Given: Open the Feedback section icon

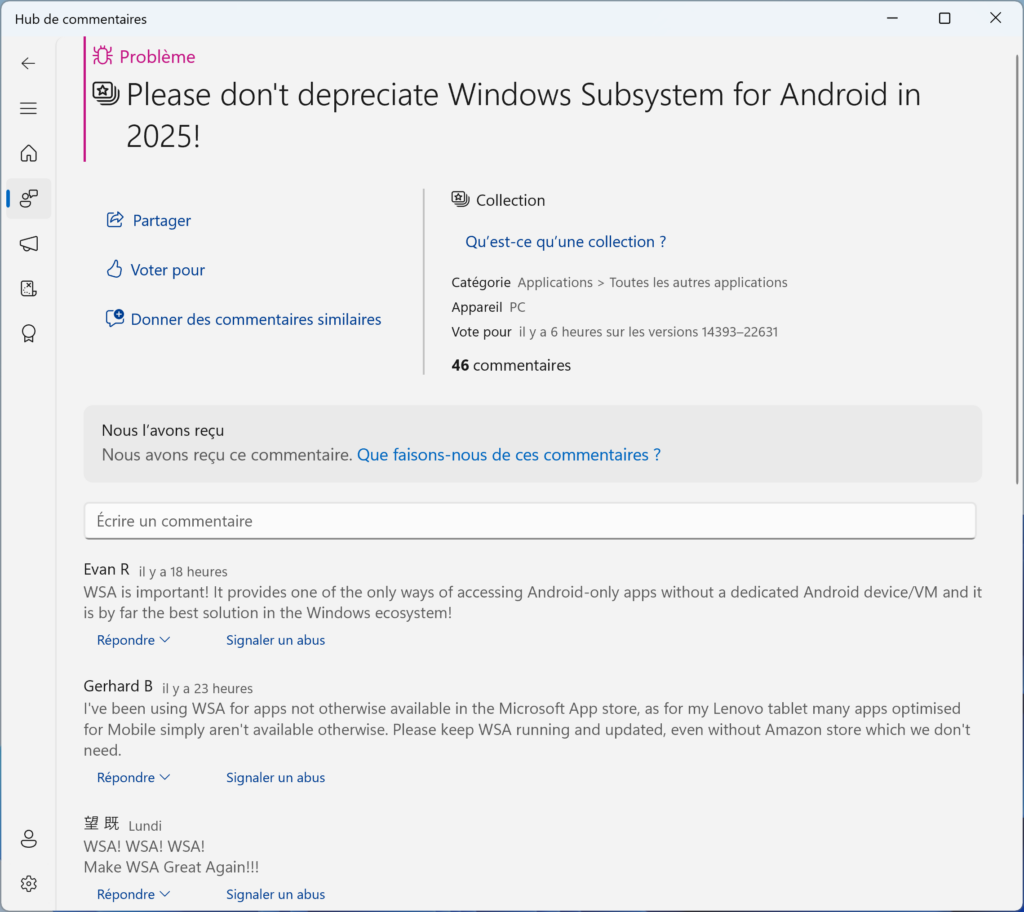Looking at the screenshot, I should pyautogui.click(x=28, y=198).
